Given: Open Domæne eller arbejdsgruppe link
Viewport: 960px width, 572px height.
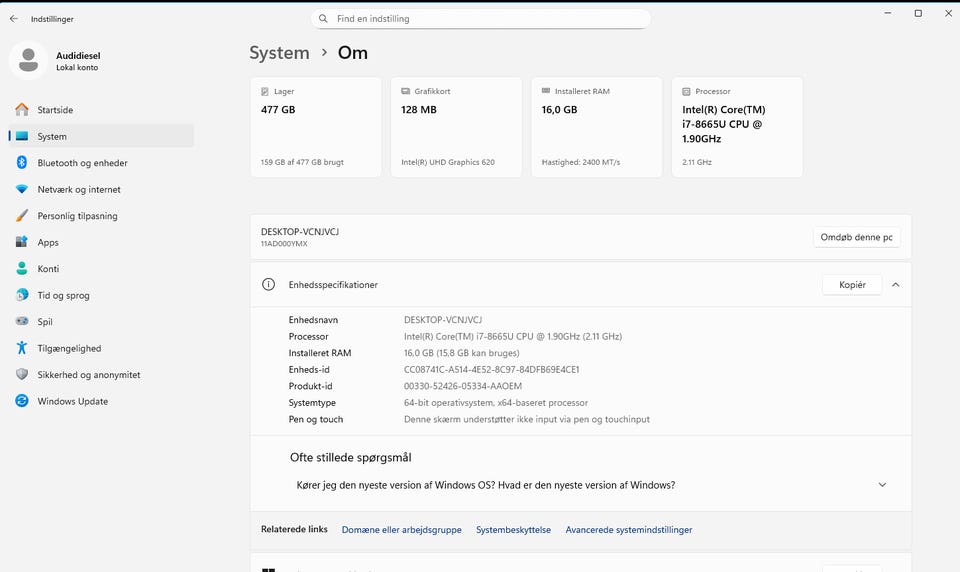Looking at the screenshot, I should (401, 530).
